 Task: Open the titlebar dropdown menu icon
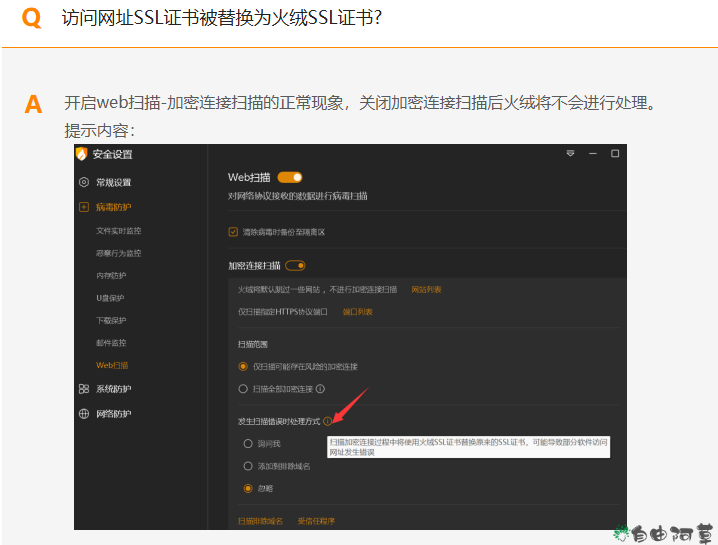point(570,153)
